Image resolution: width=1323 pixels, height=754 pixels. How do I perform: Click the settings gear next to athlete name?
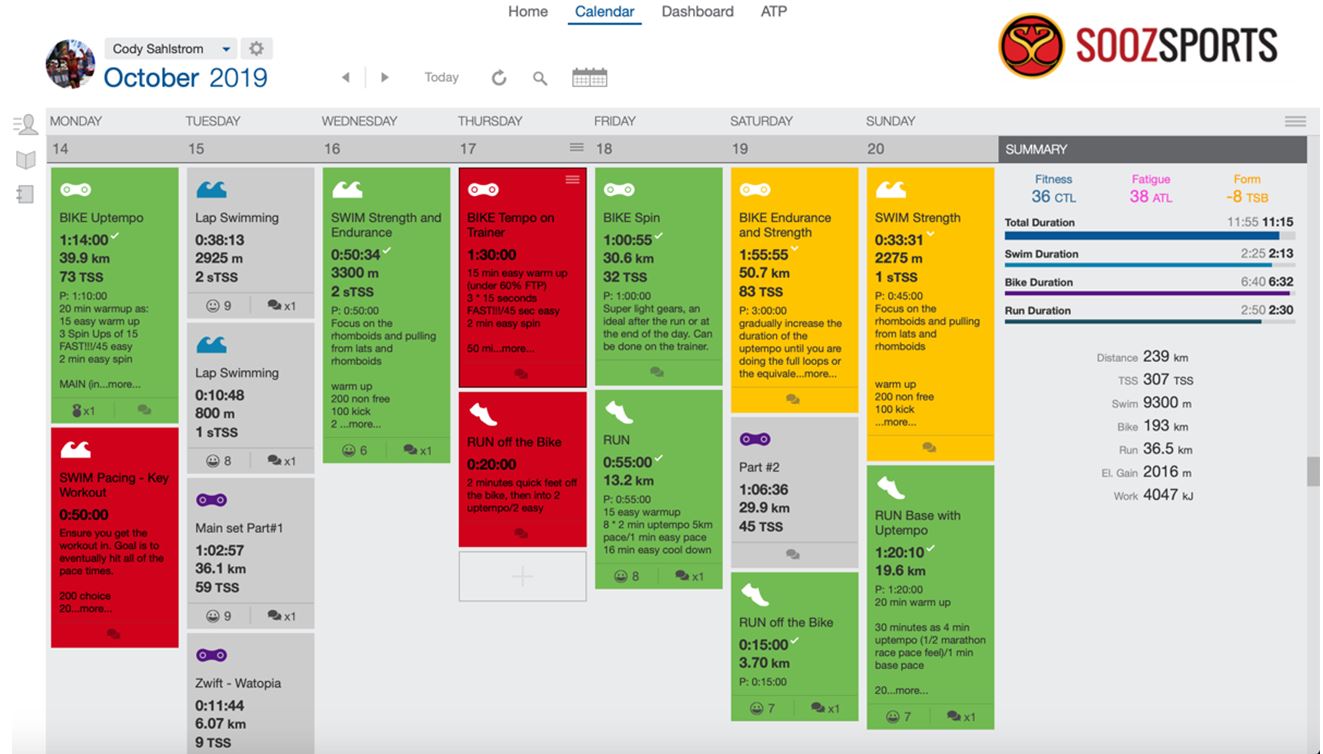(x=257, y=49)
